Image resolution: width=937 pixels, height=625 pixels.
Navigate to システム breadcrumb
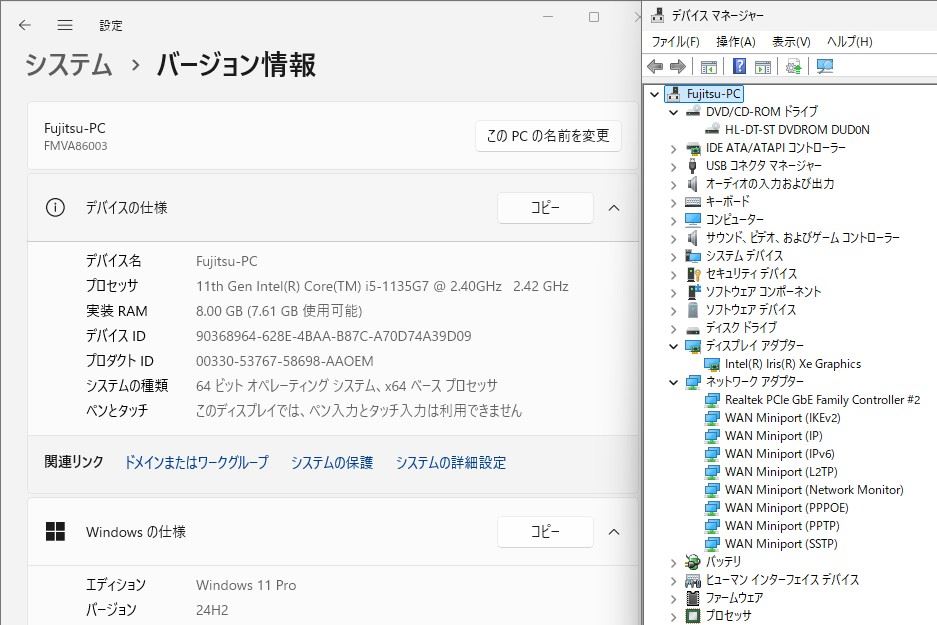(69, 65)
